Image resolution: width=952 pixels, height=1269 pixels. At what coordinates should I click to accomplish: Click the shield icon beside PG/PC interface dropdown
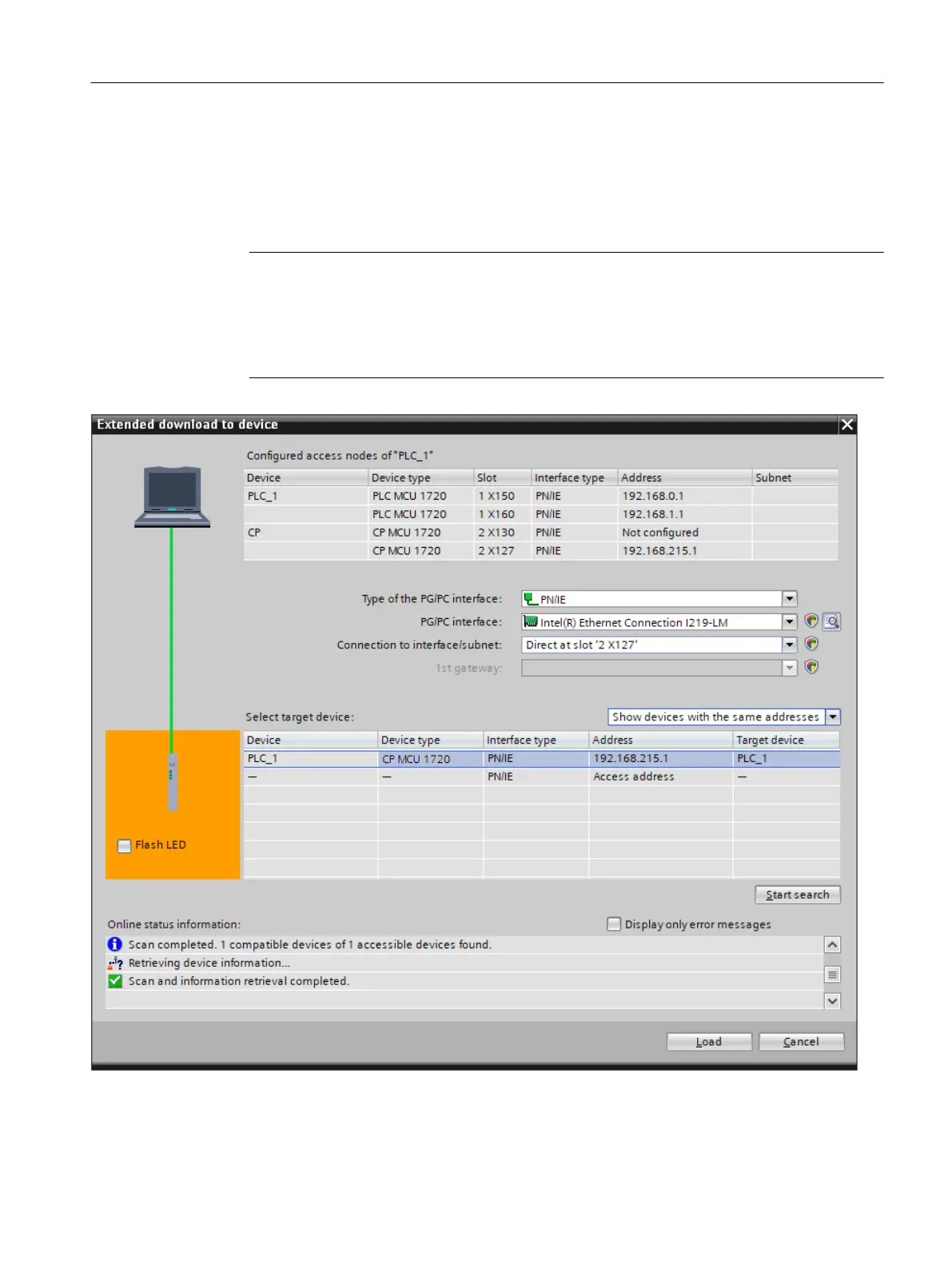click(811, 621)
